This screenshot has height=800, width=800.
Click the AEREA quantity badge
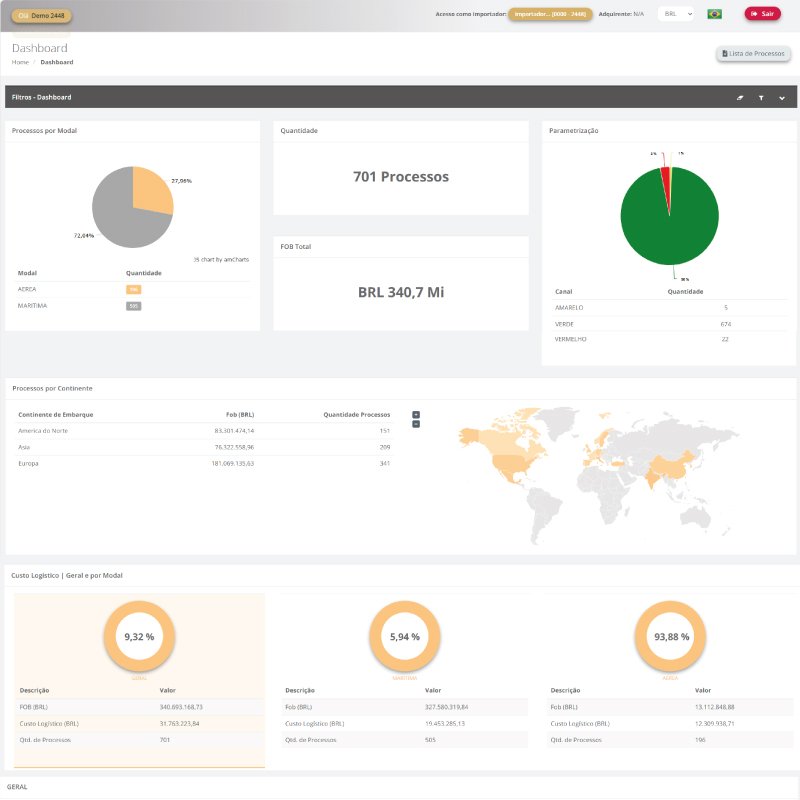133,289
